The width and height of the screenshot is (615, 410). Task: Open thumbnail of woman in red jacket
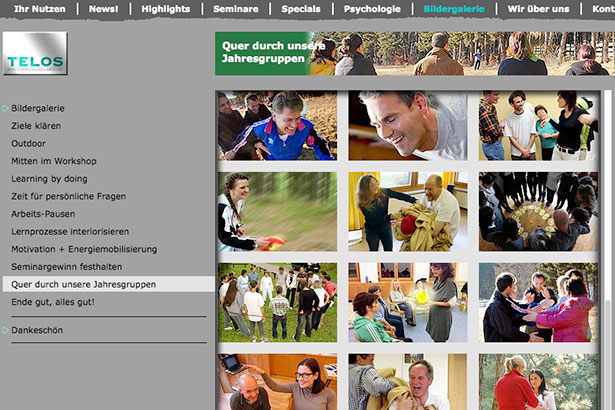(x=538, y=382)
